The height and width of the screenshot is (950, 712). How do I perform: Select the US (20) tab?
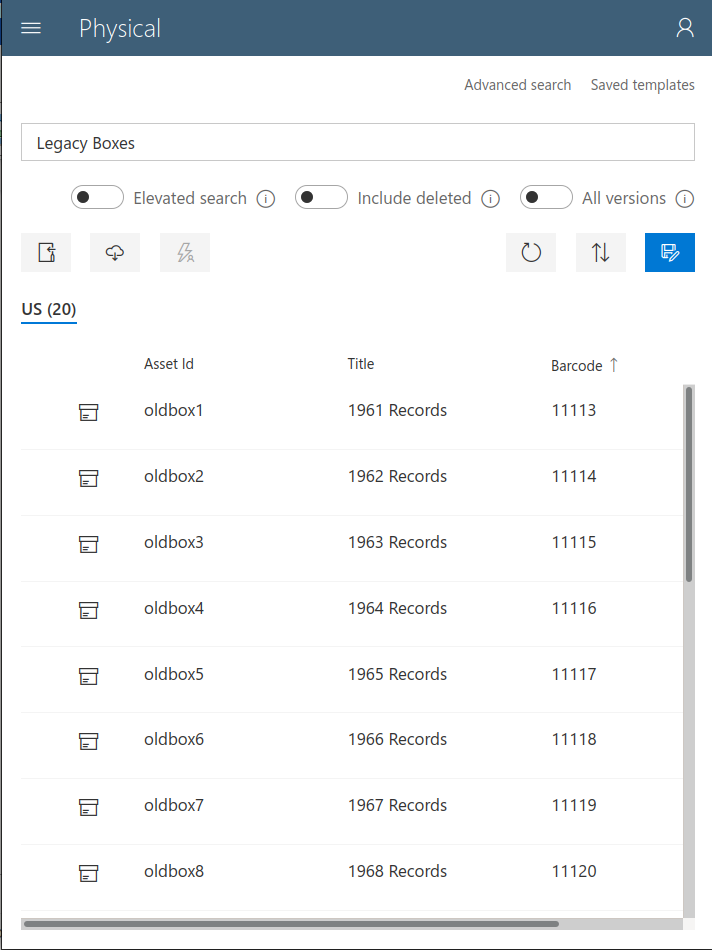click(x=49, y=310)
